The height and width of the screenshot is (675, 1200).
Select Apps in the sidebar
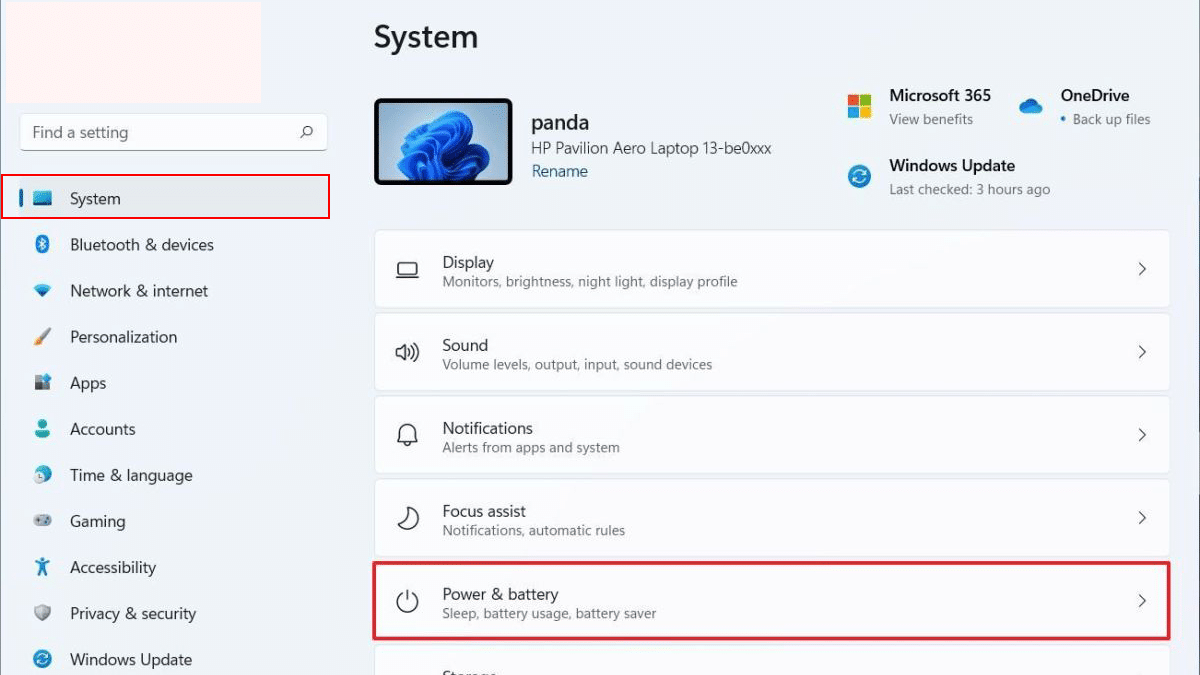[x=88, y=383]
